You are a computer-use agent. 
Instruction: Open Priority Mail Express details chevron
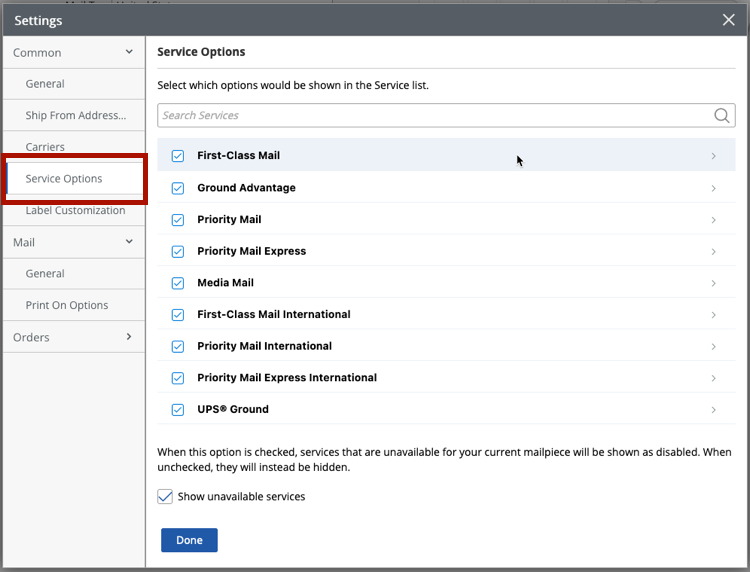pos(713,251)
